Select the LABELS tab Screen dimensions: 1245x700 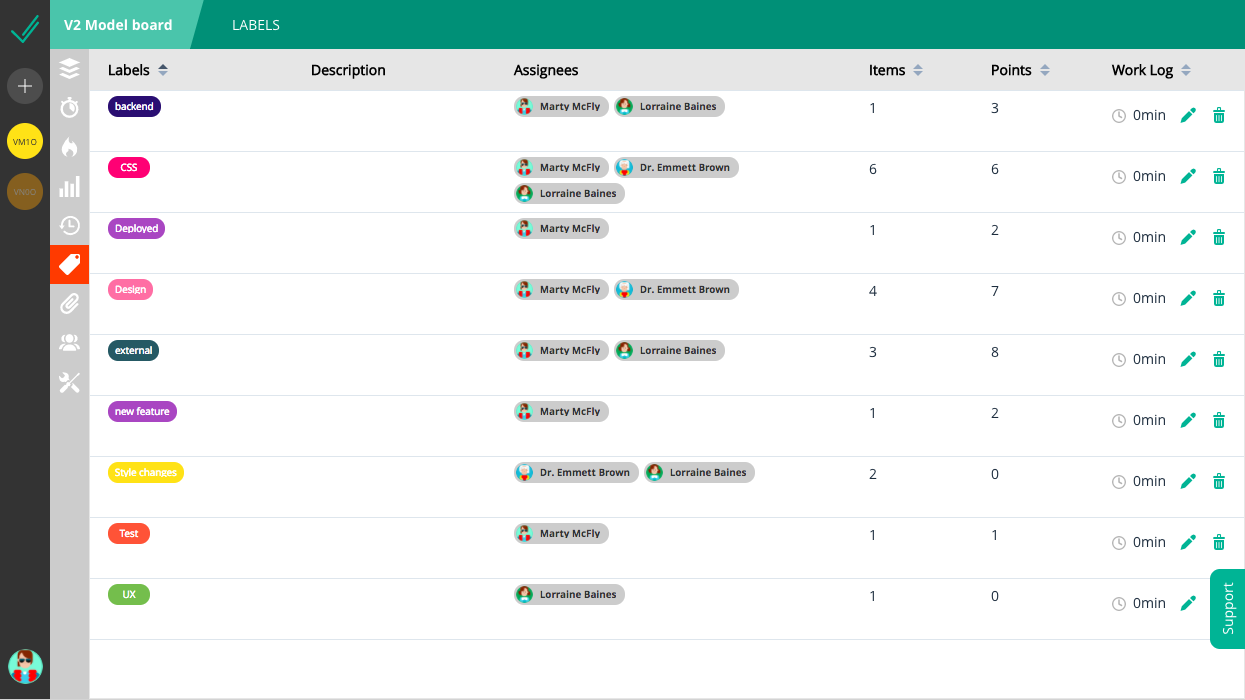click(256, 25)
